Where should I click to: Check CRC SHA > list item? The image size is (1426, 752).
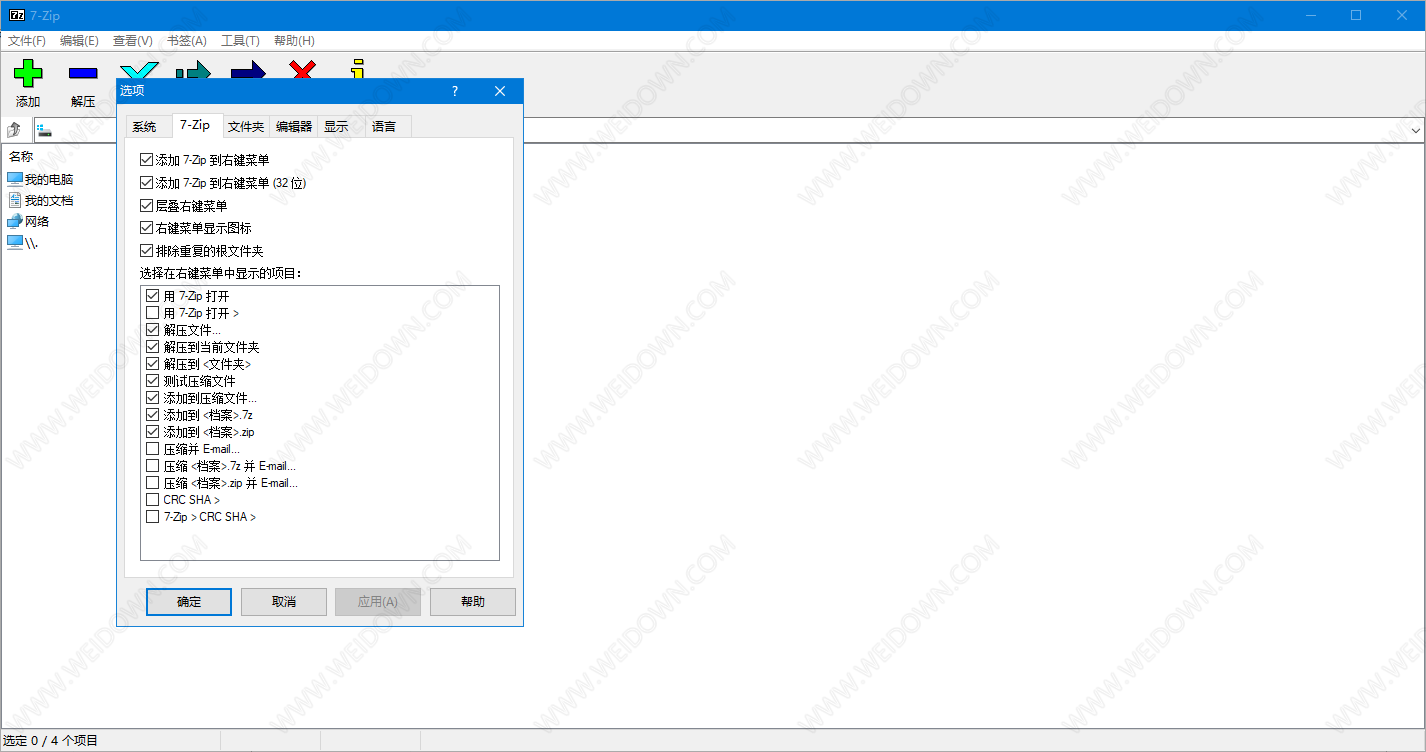point(153,500)
